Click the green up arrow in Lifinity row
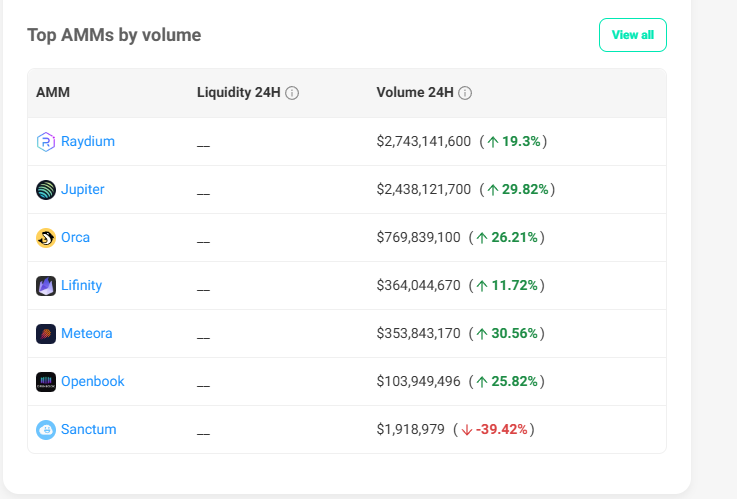Viewport: 737px width, 499px height. click(482, 286)
